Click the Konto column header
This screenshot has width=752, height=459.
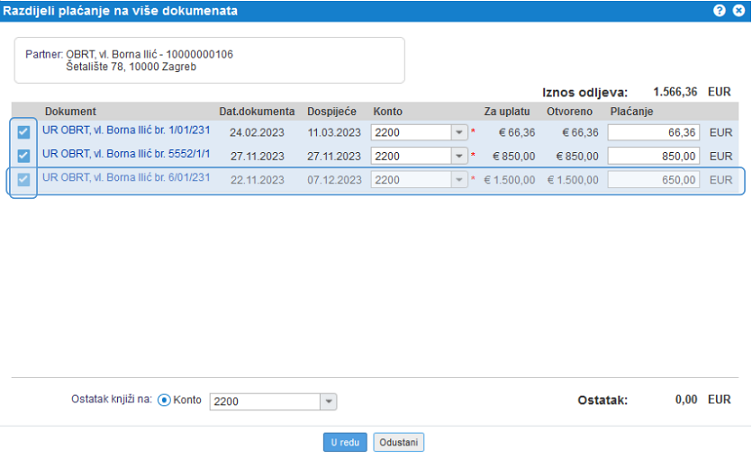(x=388, y=111)
